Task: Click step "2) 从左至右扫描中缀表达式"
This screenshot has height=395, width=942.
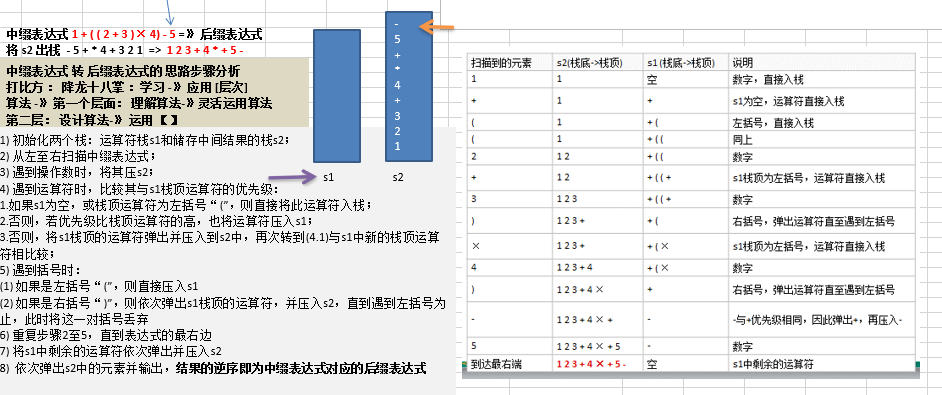Action: pos(78,156)
